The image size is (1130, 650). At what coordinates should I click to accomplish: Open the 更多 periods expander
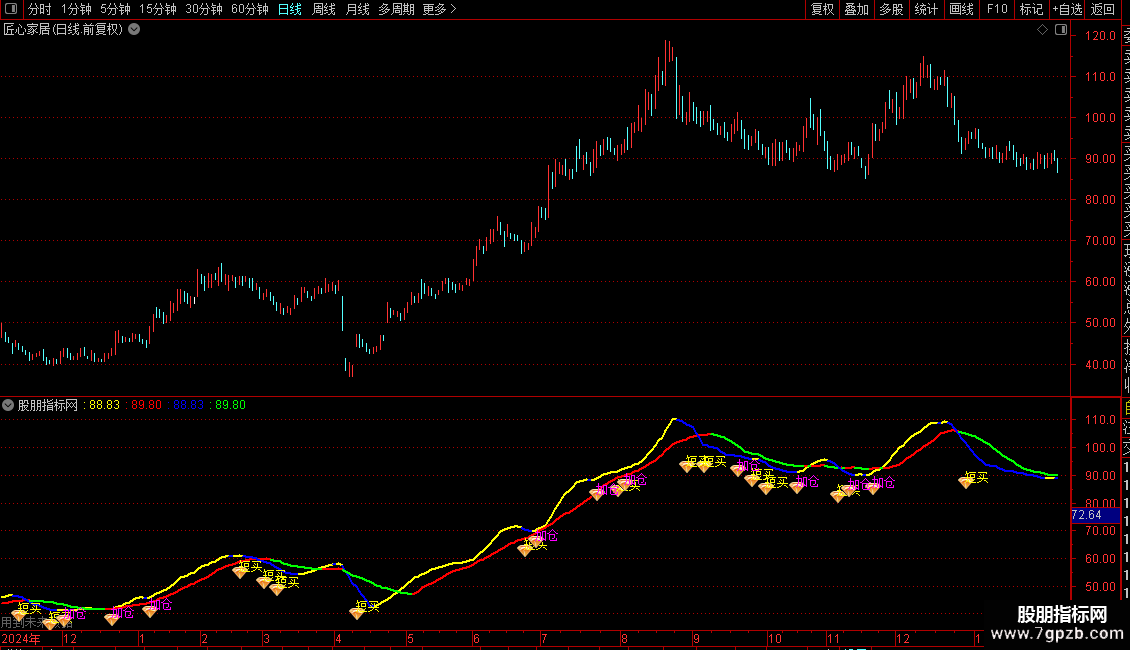(x=439, y=9)
